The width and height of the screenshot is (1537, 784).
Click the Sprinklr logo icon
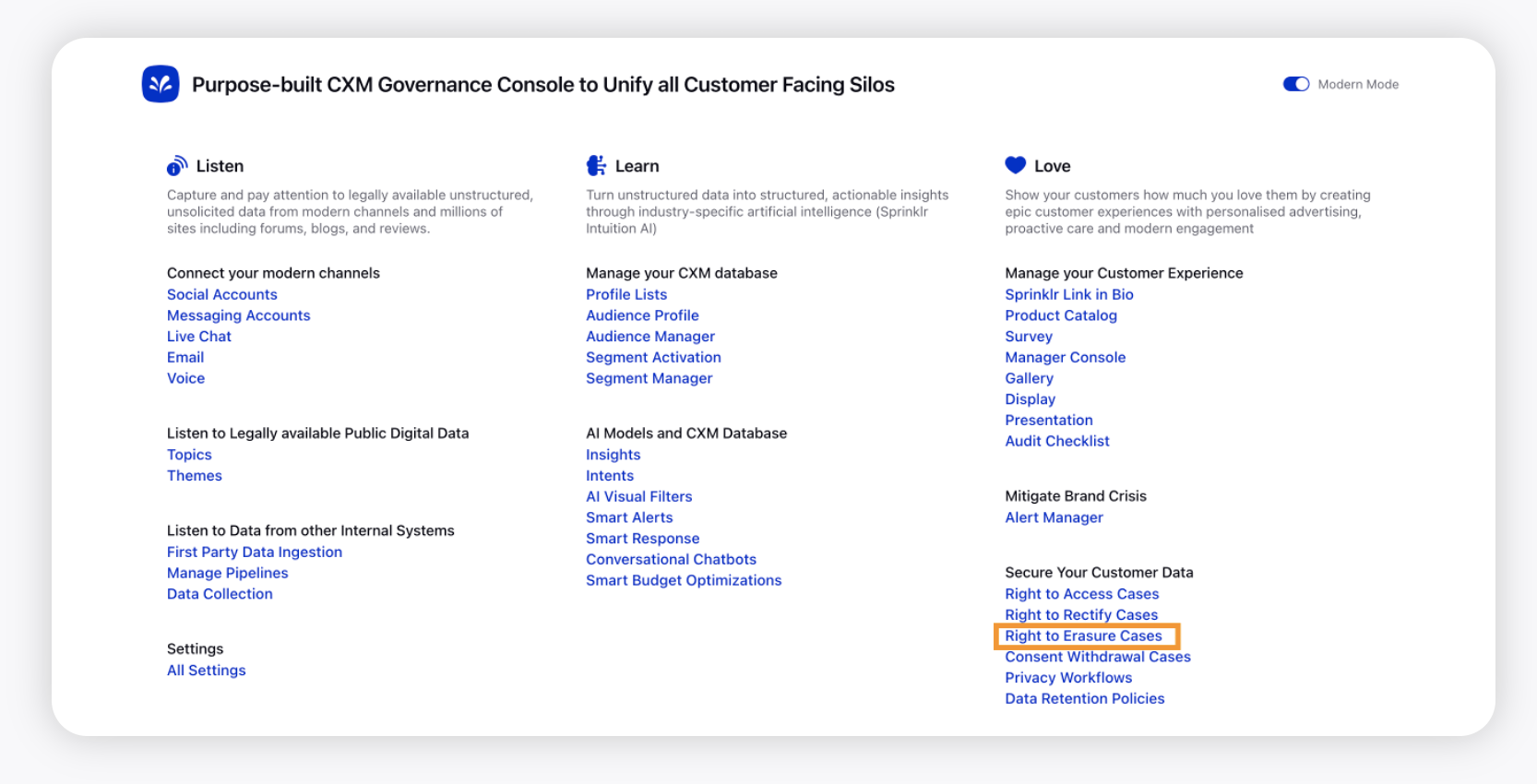pyautogui.click(x=161, y=84)
